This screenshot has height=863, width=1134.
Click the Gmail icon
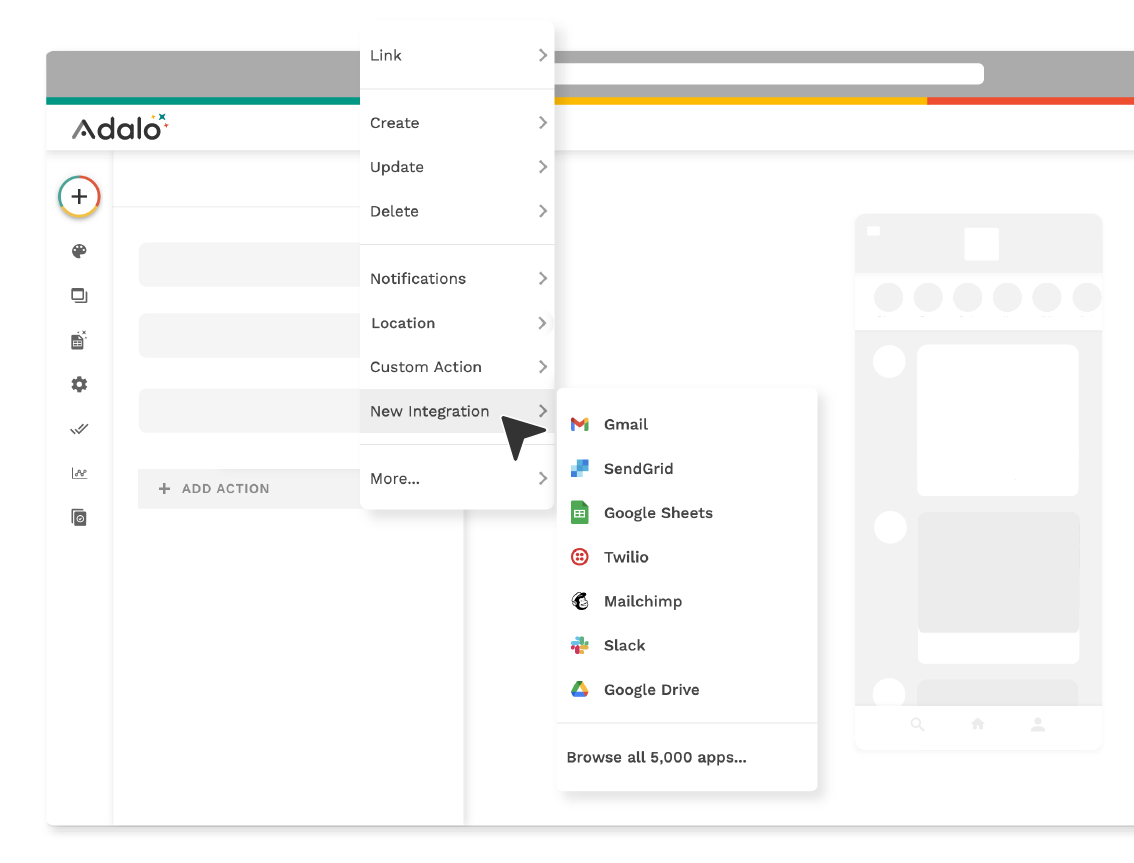(x=580, y=424)
